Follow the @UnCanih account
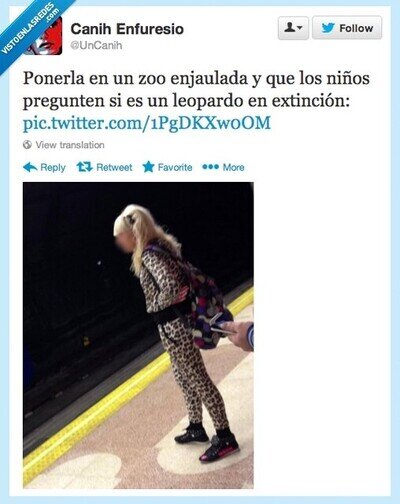 pos(347,28)
